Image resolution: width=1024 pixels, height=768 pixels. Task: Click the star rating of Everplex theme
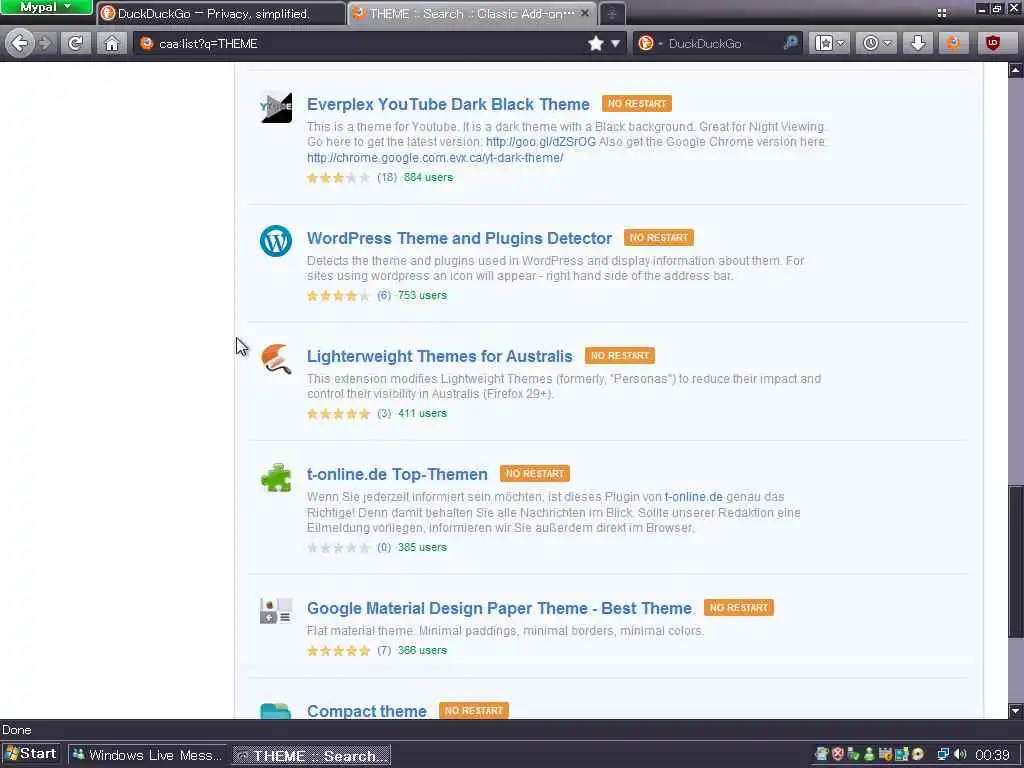338,178
